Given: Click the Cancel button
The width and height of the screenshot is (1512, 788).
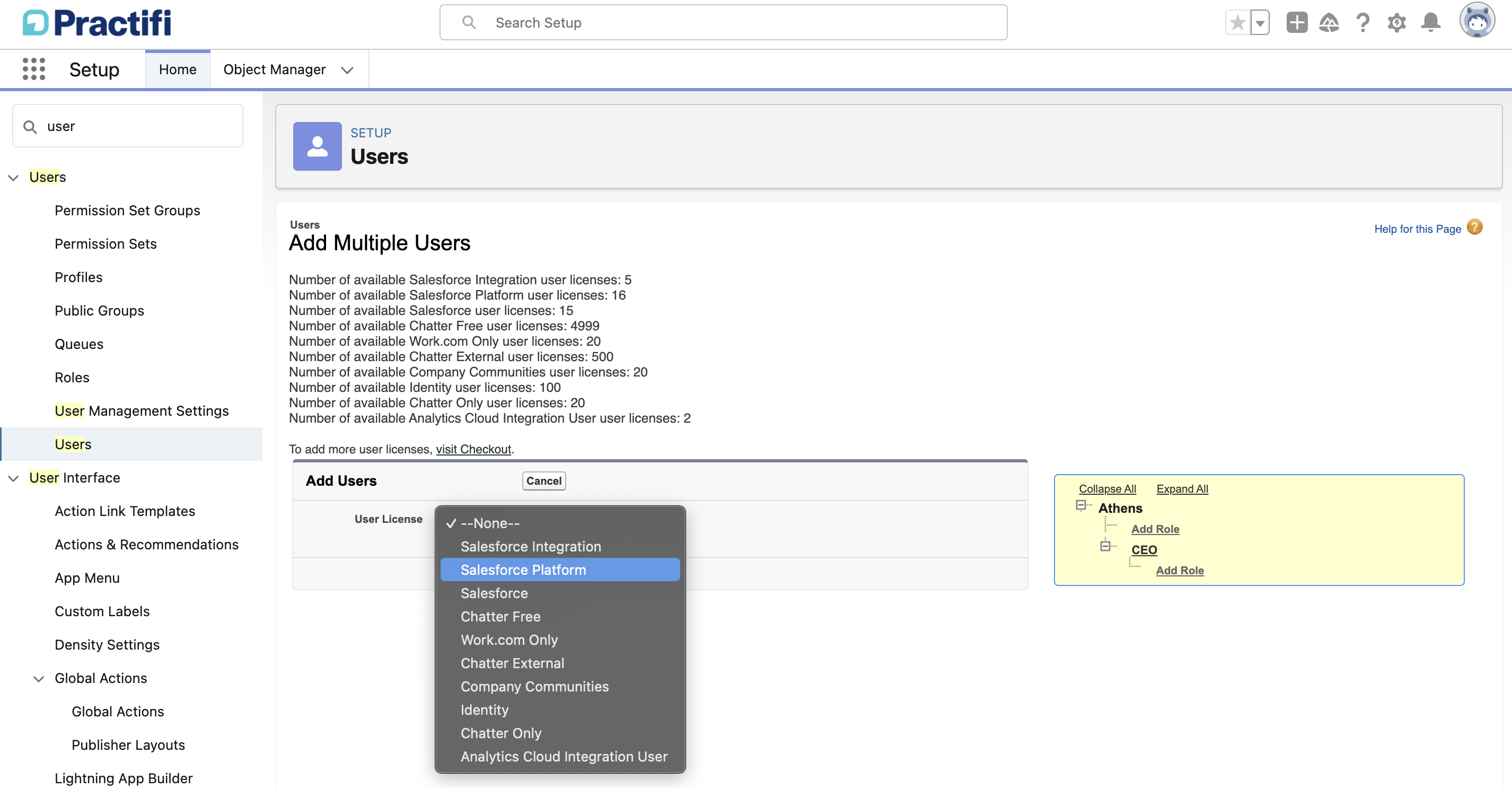Looking at the screenshot, I should coord(543,481).
